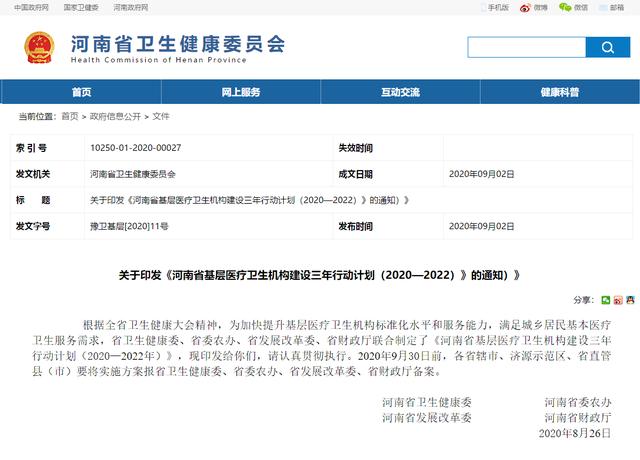
Task: Visit the 中国政府网 top link
Action: 31,7
